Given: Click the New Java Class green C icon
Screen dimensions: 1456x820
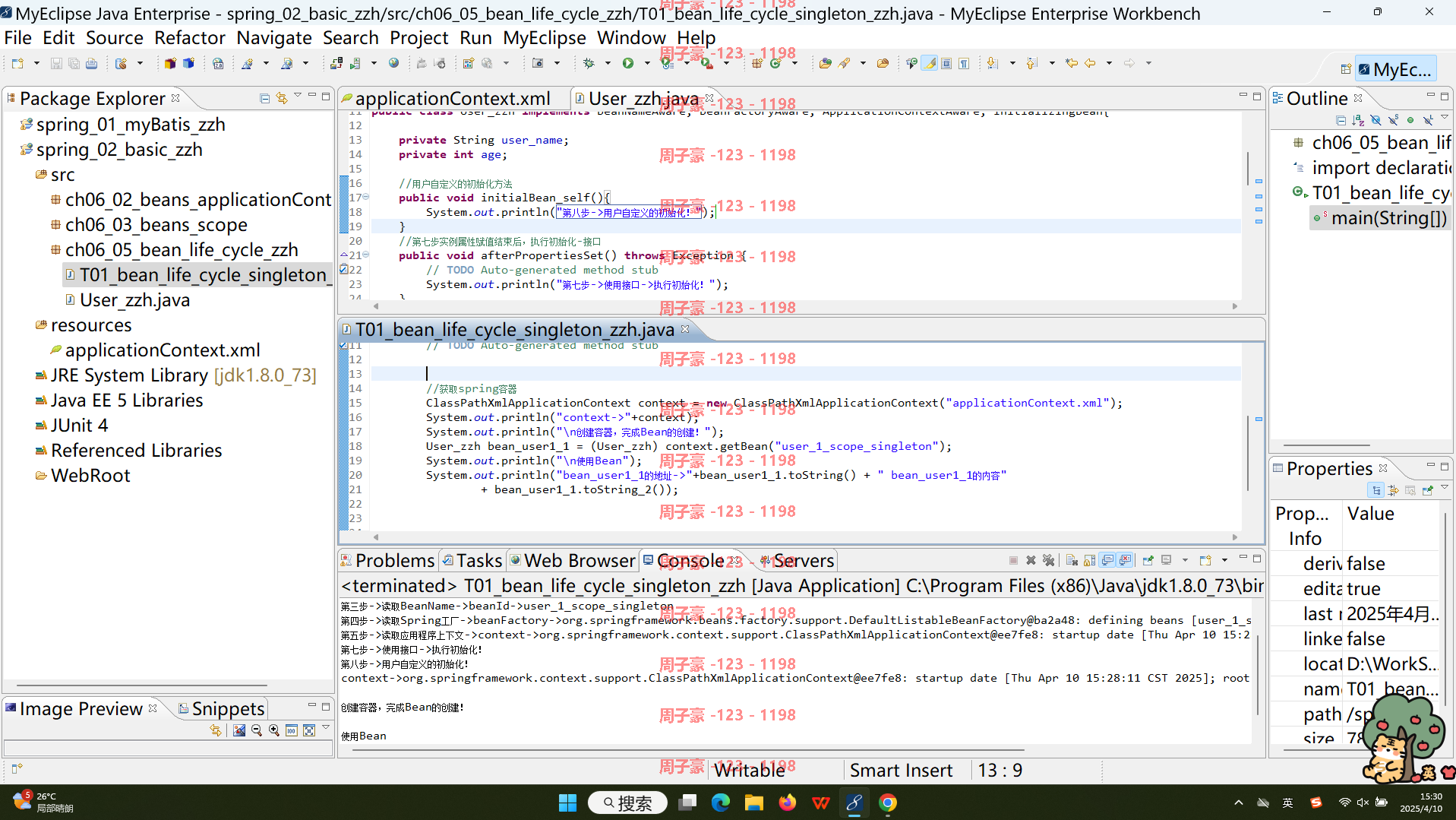Looking at the screenshot, I should click(x=775, y=64).
